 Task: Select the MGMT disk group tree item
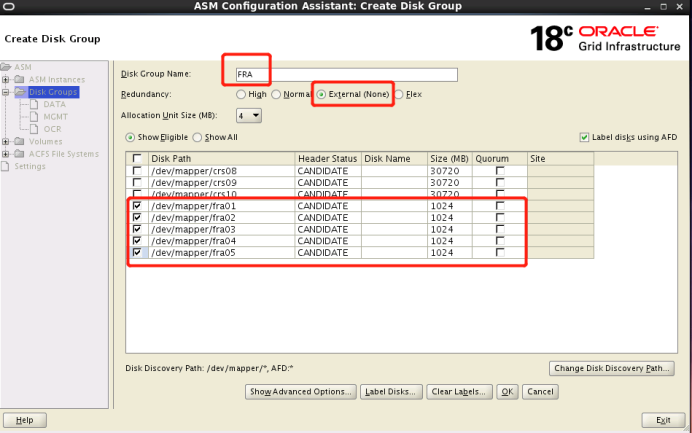[56, 117]
